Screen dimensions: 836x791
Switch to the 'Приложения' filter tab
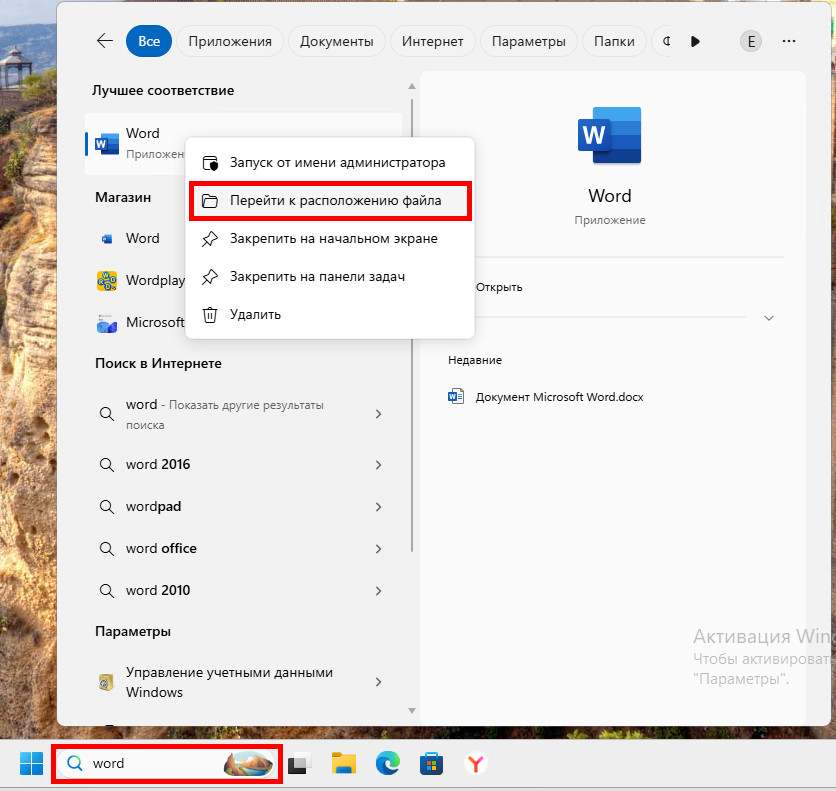click(230, 41)
